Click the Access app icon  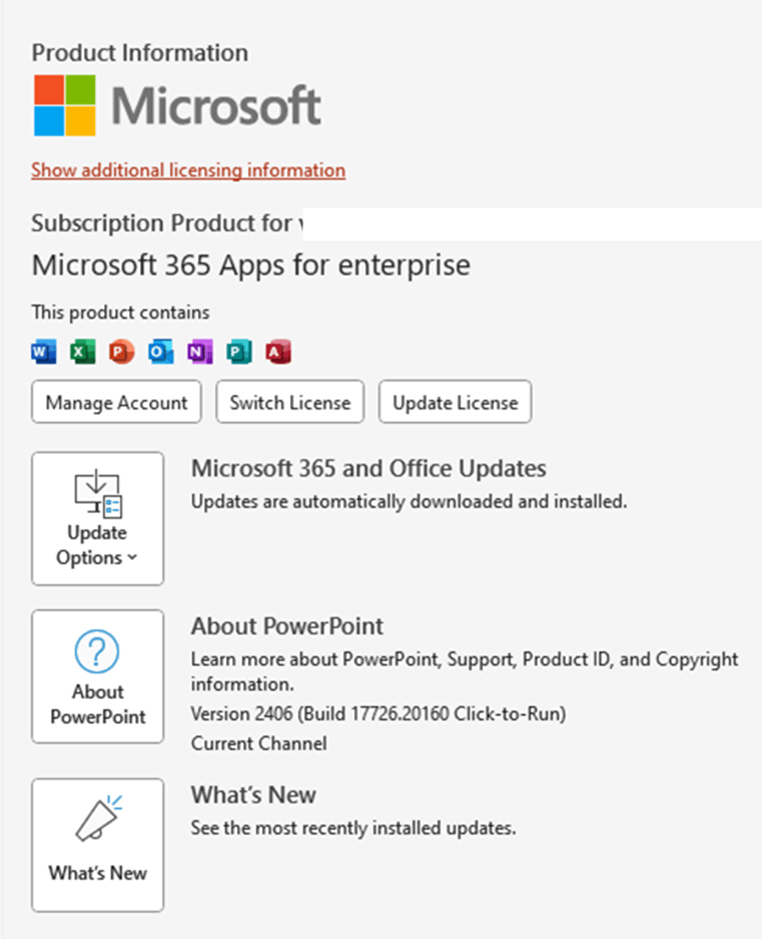click(x=278, y=352)
